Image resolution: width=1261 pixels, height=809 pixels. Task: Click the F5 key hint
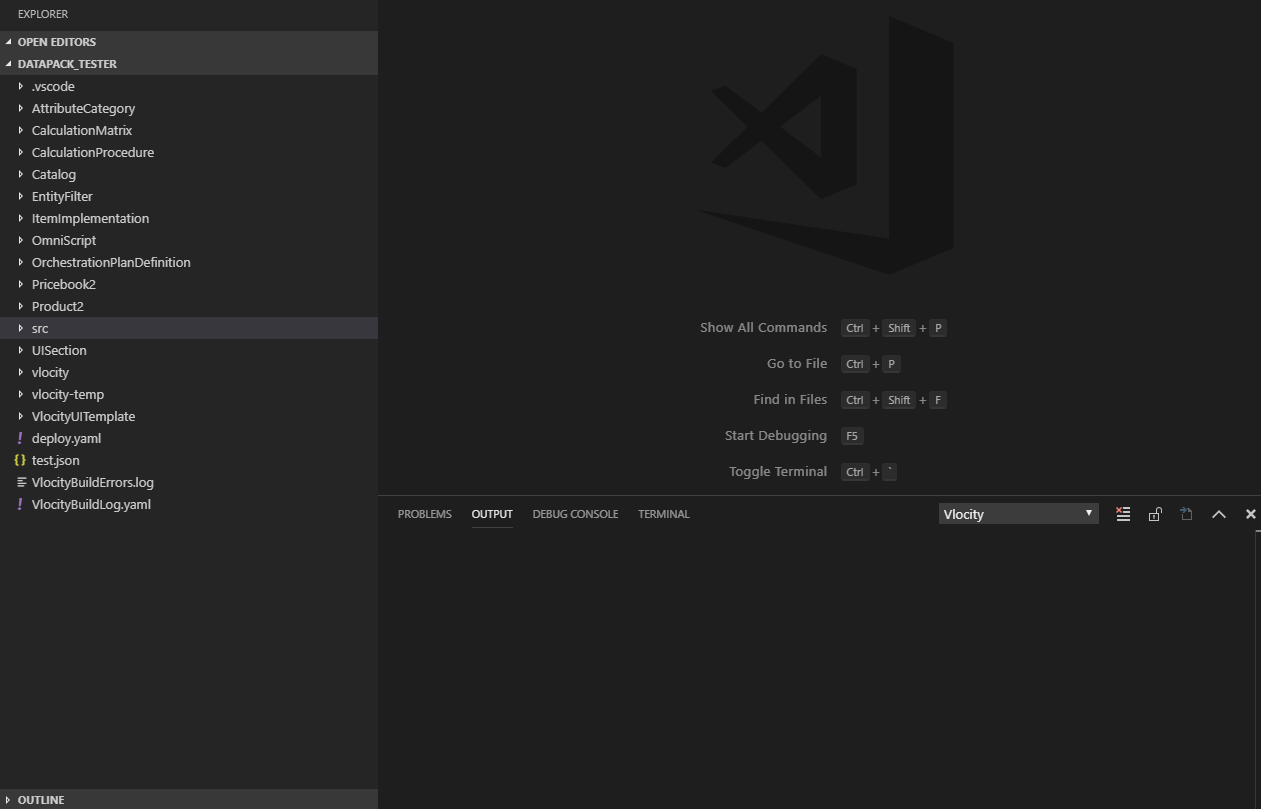[852, 436]
